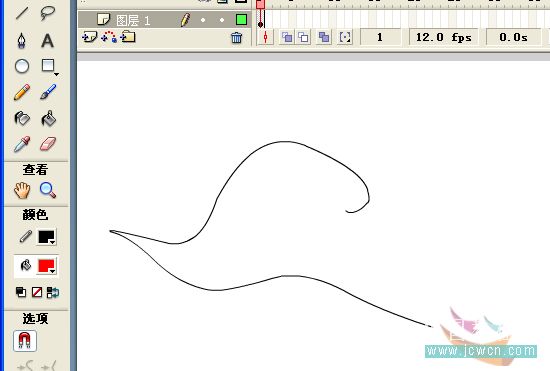Enable Onion Skin
The width and height of the screenshot is (550, 371).
click(287, 37)
